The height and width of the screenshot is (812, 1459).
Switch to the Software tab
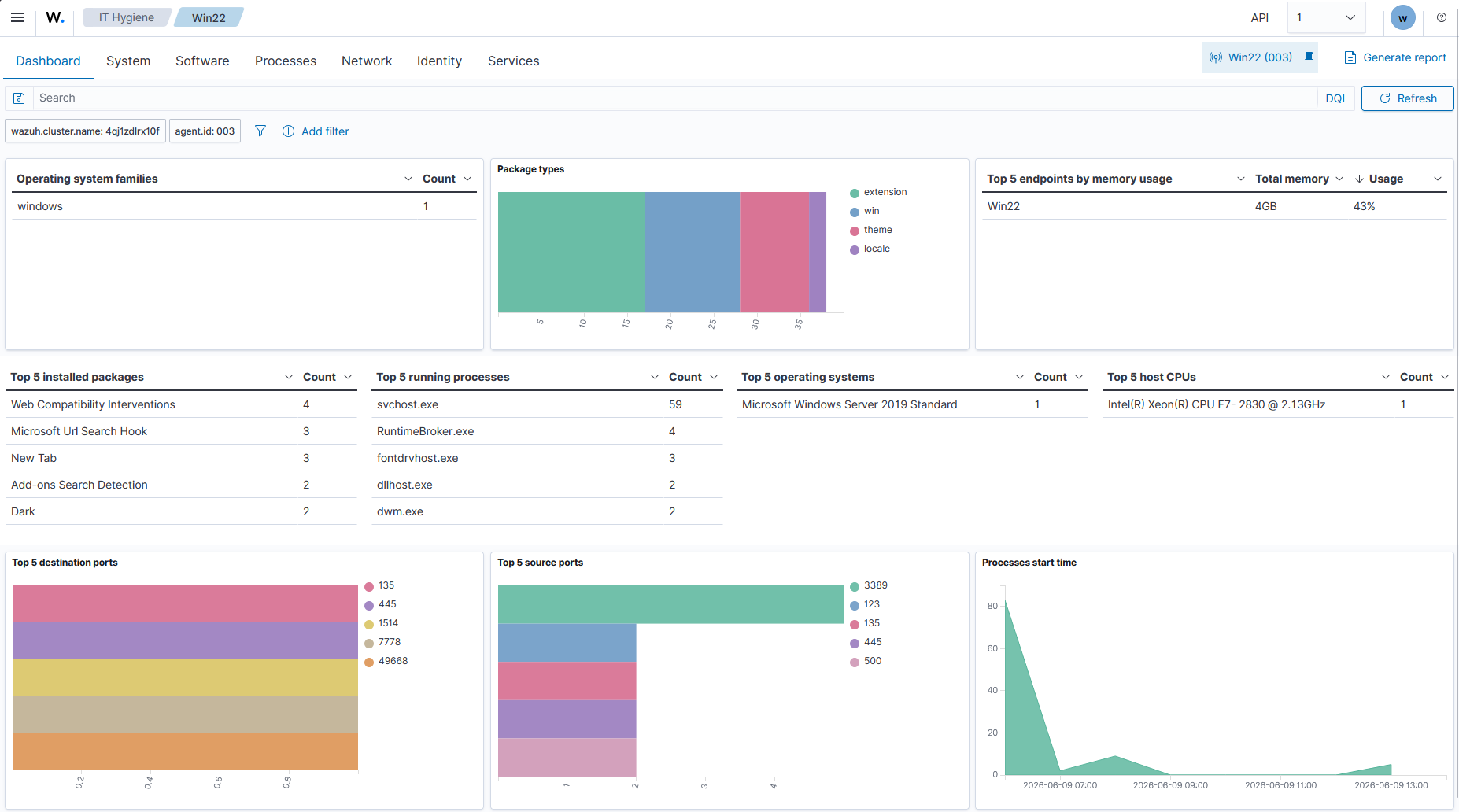point(202,61)
